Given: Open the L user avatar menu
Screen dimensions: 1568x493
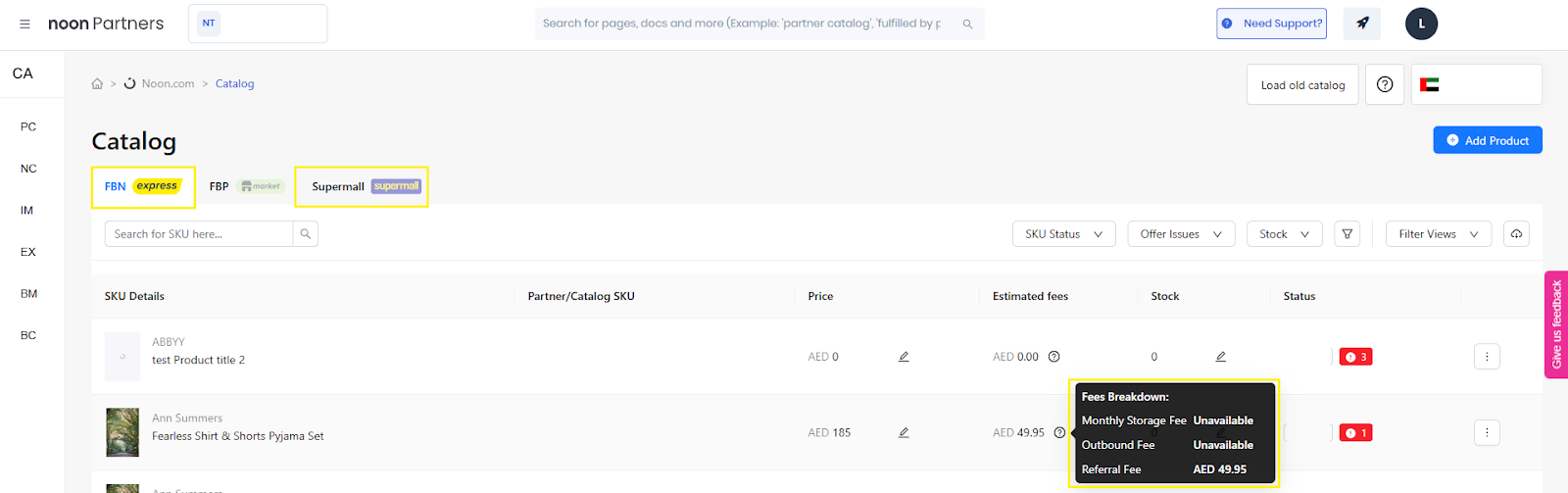Looking at the screenshot, I should pos(1421,24).
